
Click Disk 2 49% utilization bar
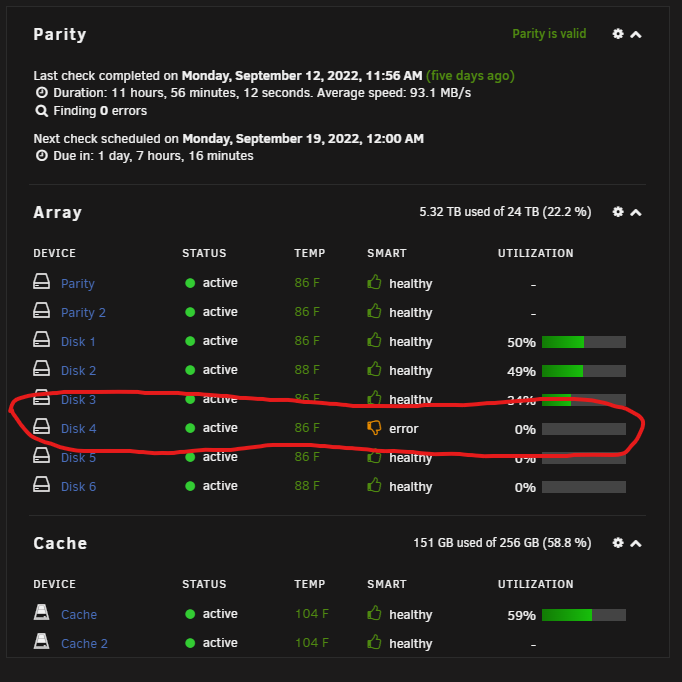[x=584, y=371]
